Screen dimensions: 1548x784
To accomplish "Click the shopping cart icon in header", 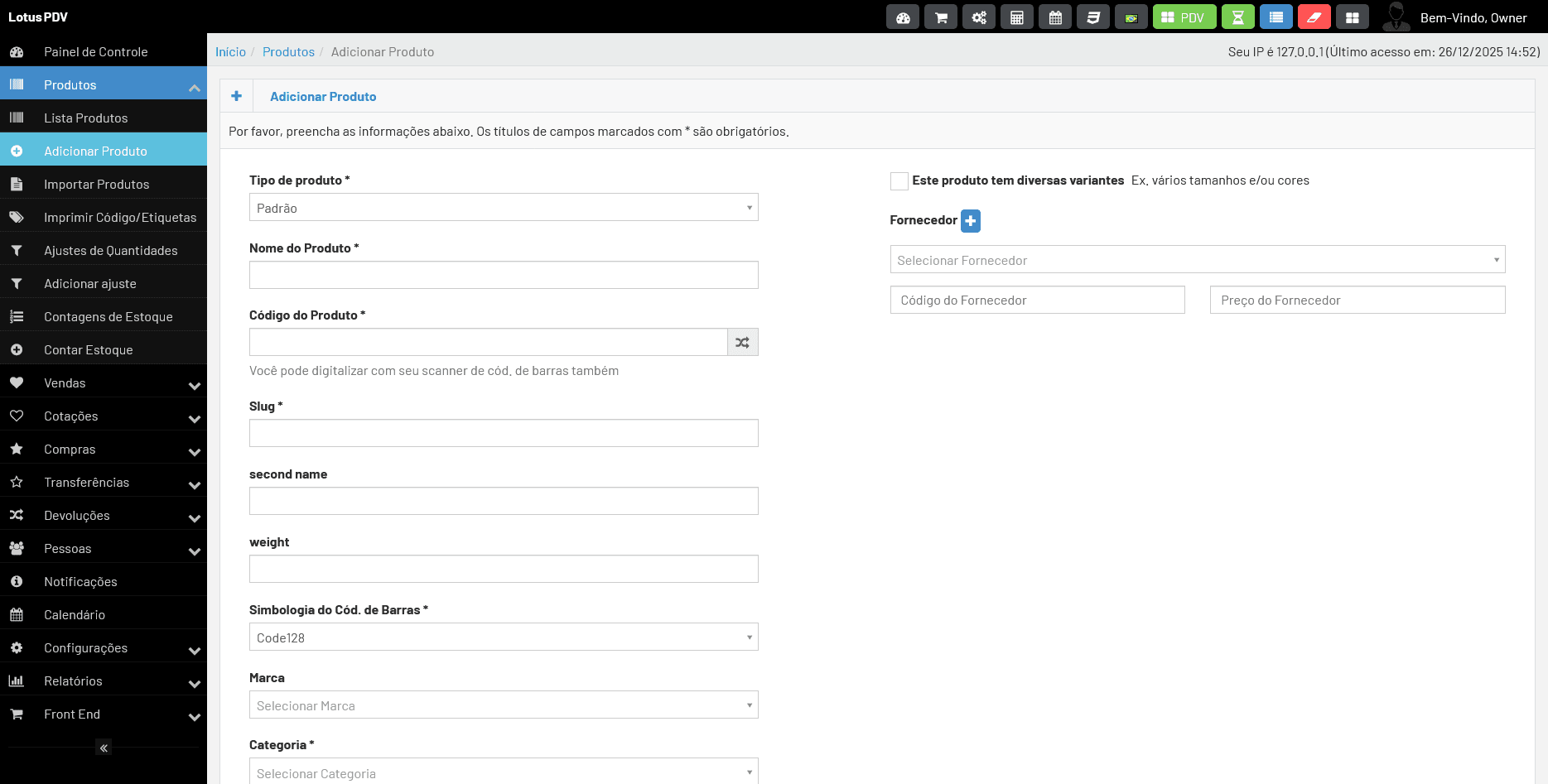I will click(x=941, y=17).
